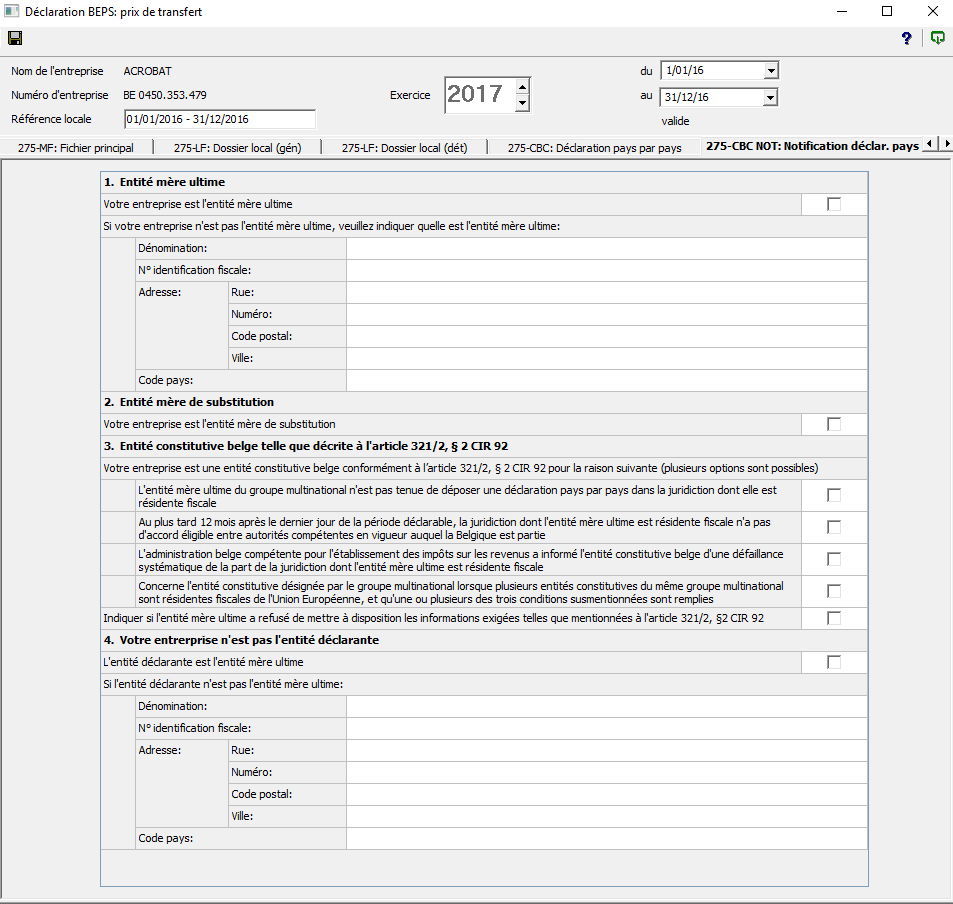Select the 275-CBC: Déclaration pays par pays tab

tap(594, 148)
